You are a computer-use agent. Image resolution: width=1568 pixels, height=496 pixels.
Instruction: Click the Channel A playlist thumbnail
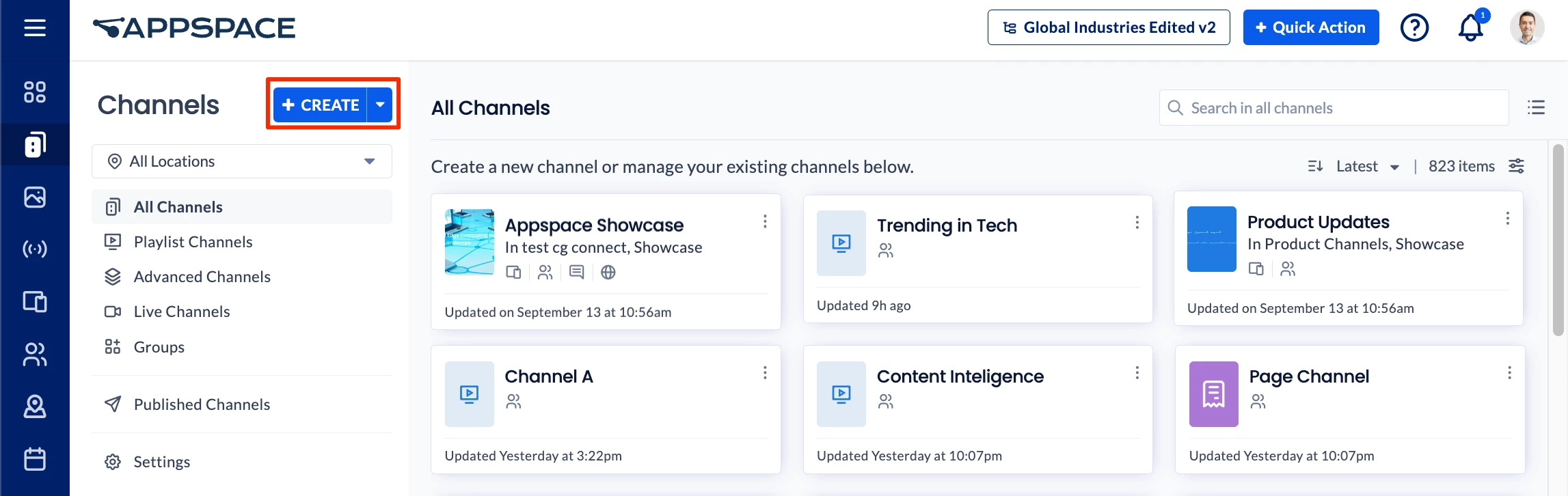coord(469,394)
